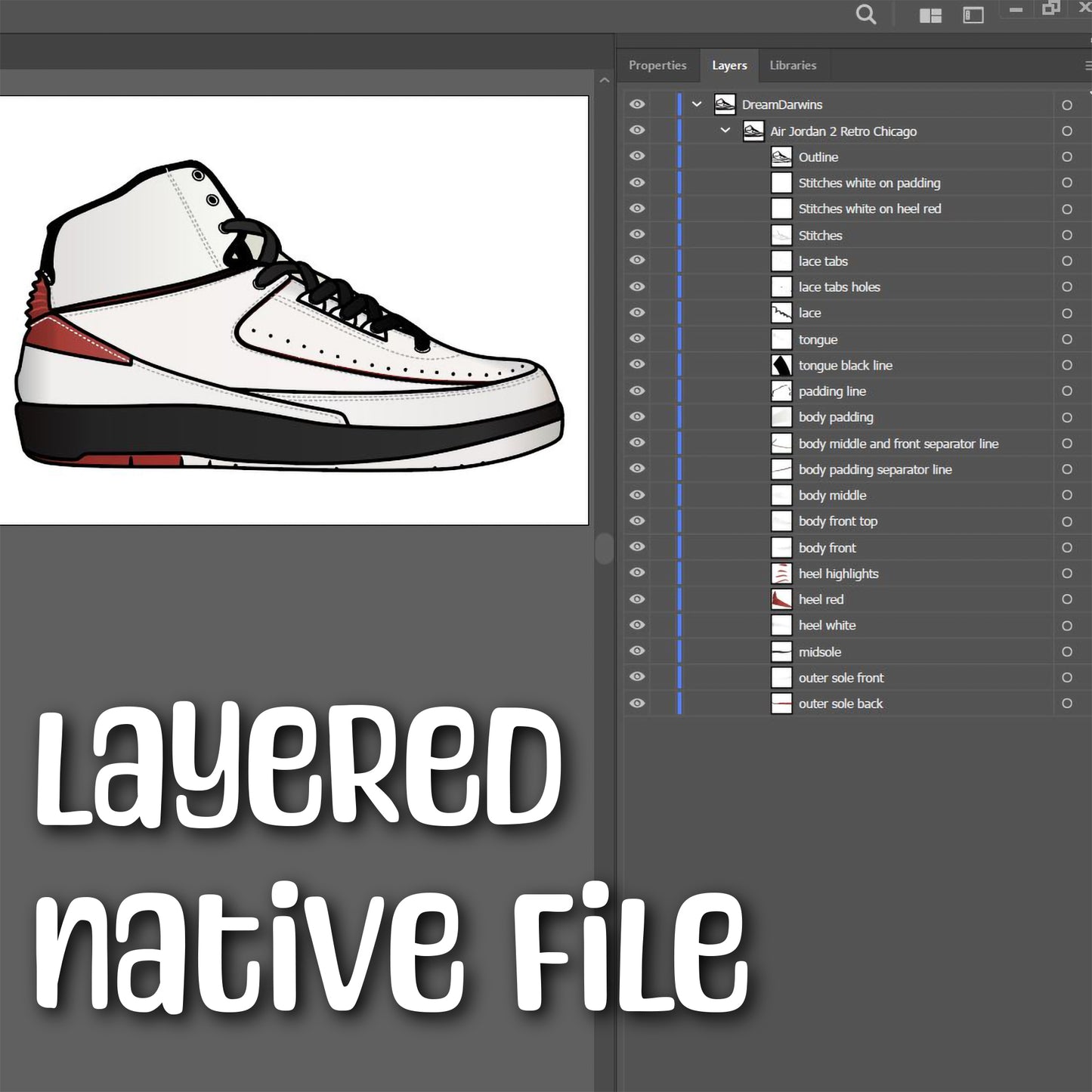Select the 'heel highlights' layer name
Viewport: 1092px width, 1092px height.
pyautogui.click(x=838, y=574)
